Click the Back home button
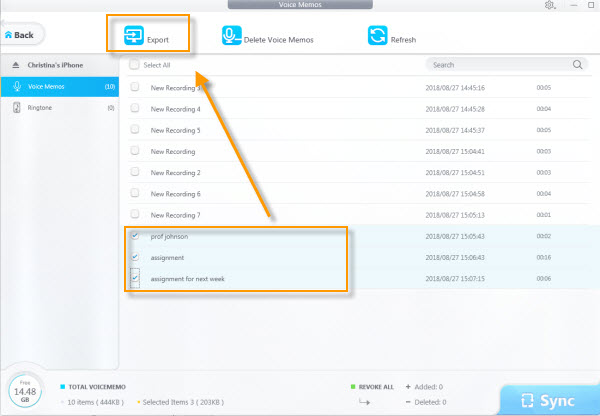The image size is (600, 416). (x=20, y=35)
